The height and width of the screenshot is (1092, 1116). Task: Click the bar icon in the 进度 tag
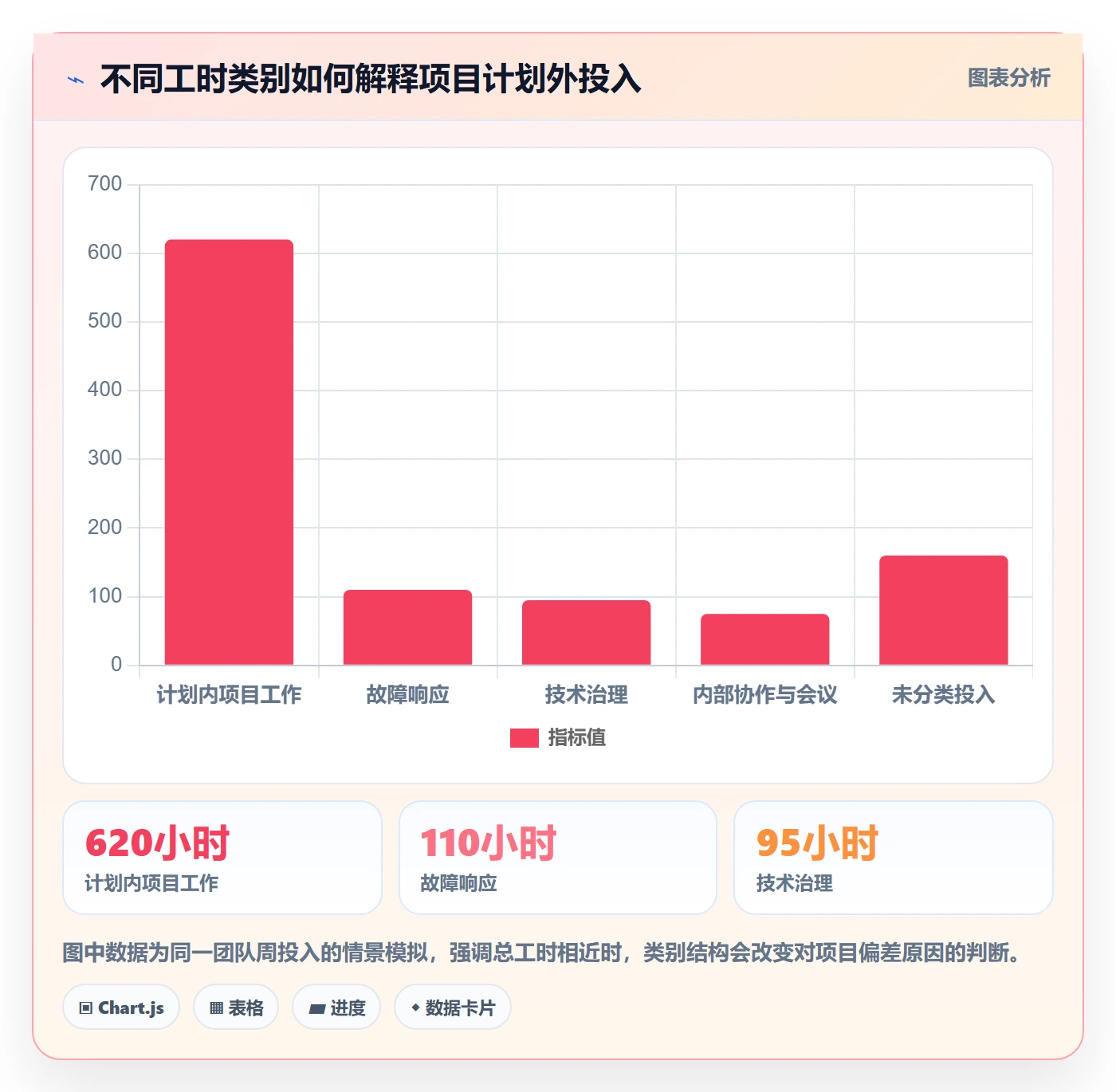316,1009
